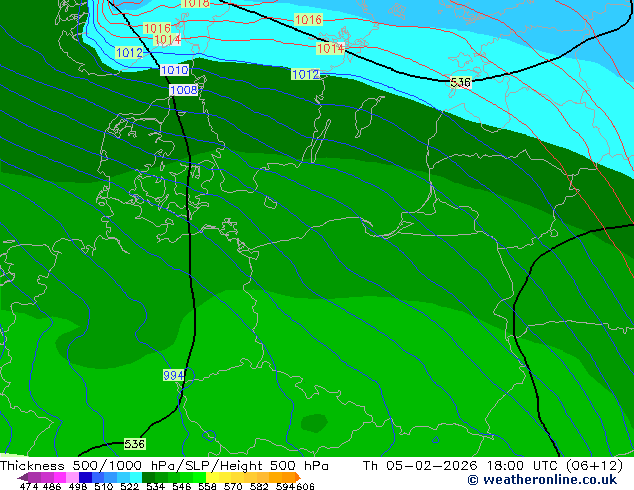Pick the light pink legend swatch
The width and height of the screenshot is (634, 490).
click(x=72, y=477)
